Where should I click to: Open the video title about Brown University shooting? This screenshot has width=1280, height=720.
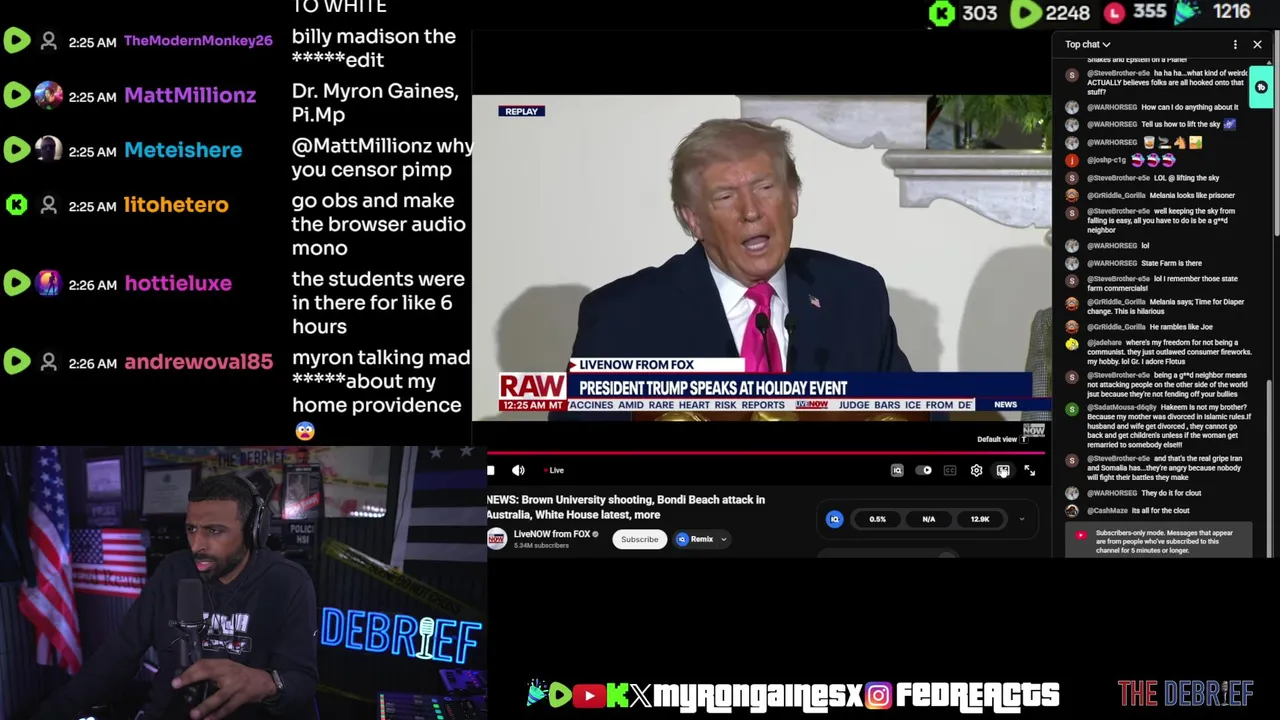coord(626,507)
